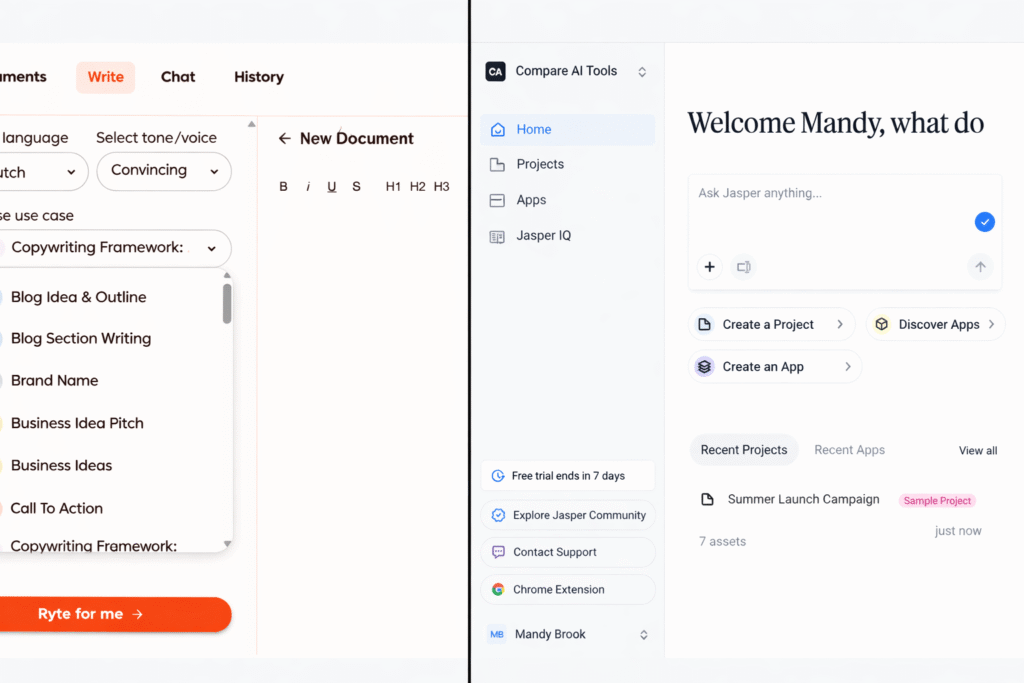Open the Projects section in Jasper
The width and height of the screenshot is (1024, 683).
point(543,164)
